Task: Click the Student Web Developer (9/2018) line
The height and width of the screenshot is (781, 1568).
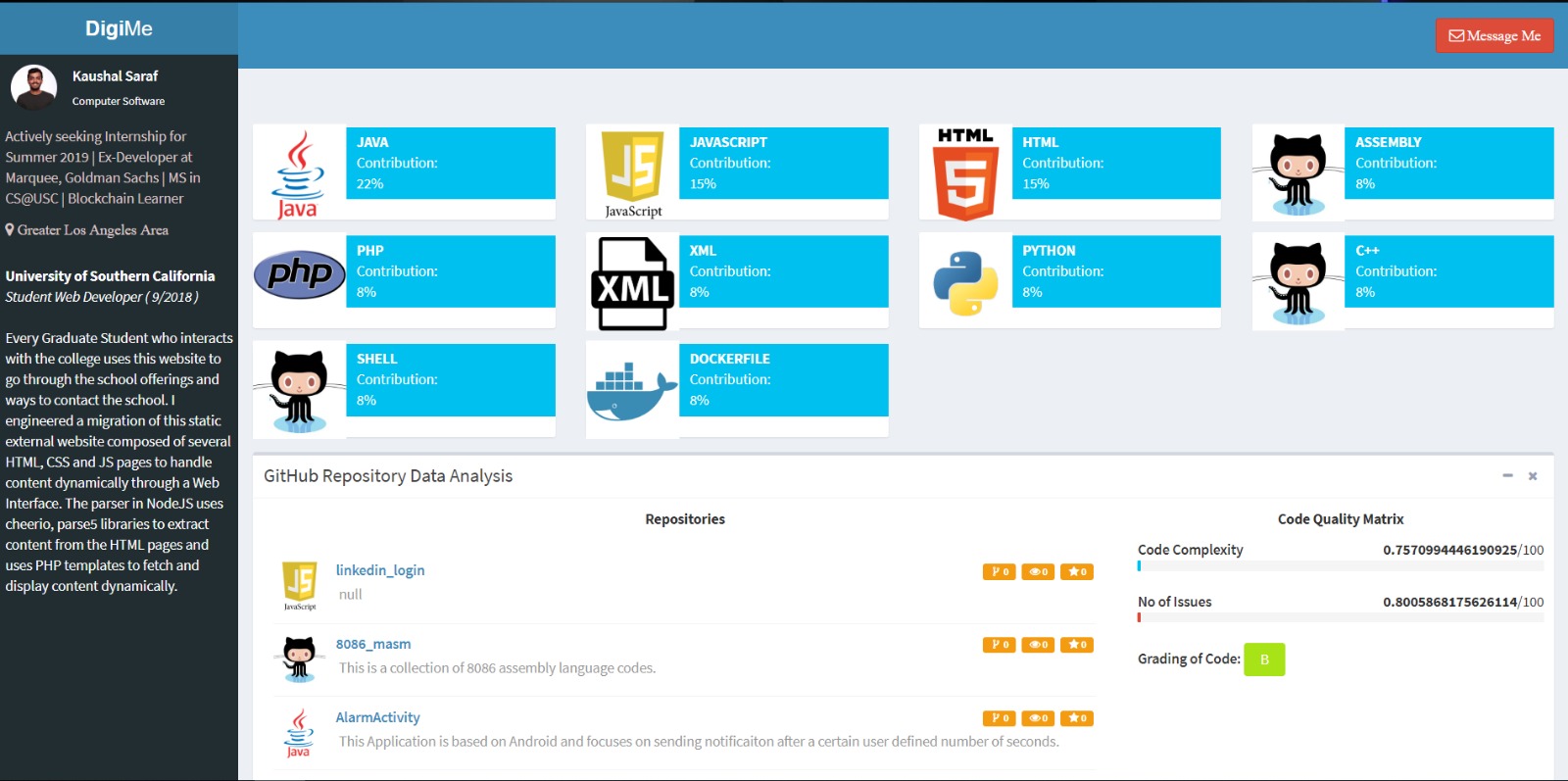Action: (102, 297)
